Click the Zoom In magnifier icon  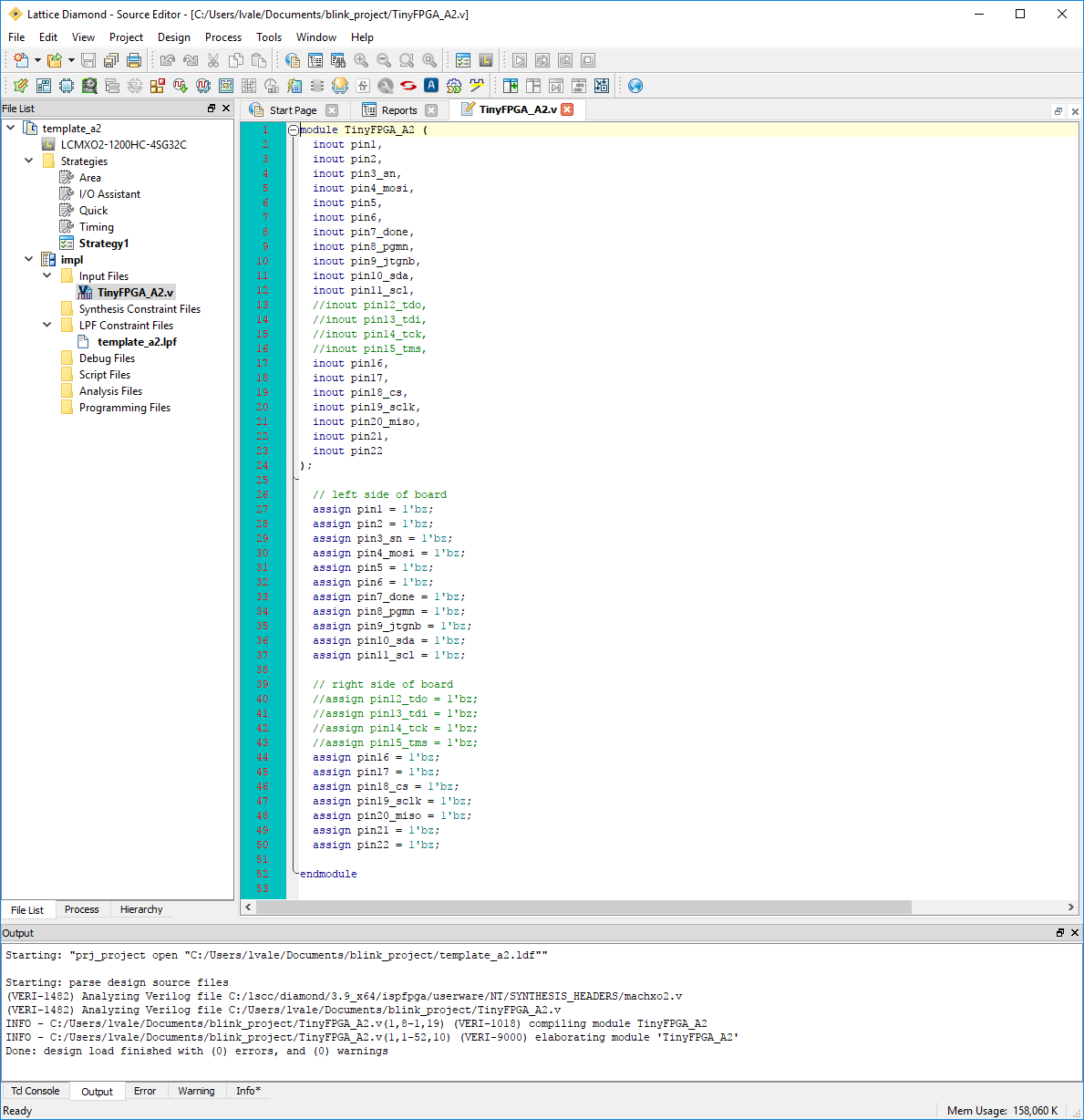pos(361,60)
